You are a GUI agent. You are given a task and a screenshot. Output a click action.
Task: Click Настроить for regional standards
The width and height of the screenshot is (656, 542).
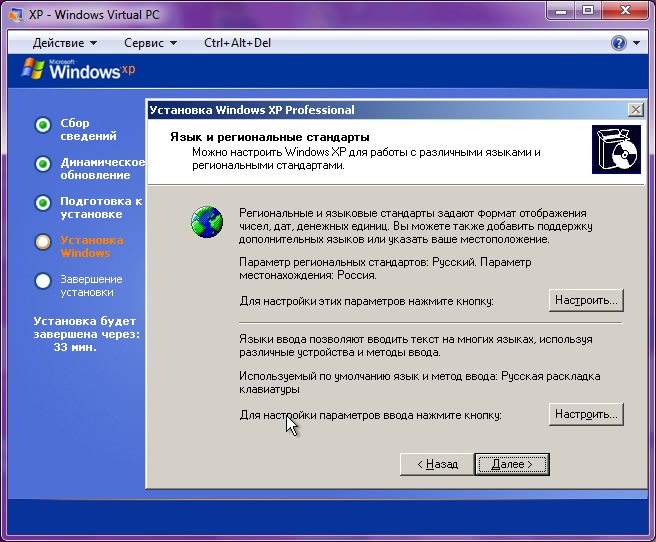(x=586, y=300)
